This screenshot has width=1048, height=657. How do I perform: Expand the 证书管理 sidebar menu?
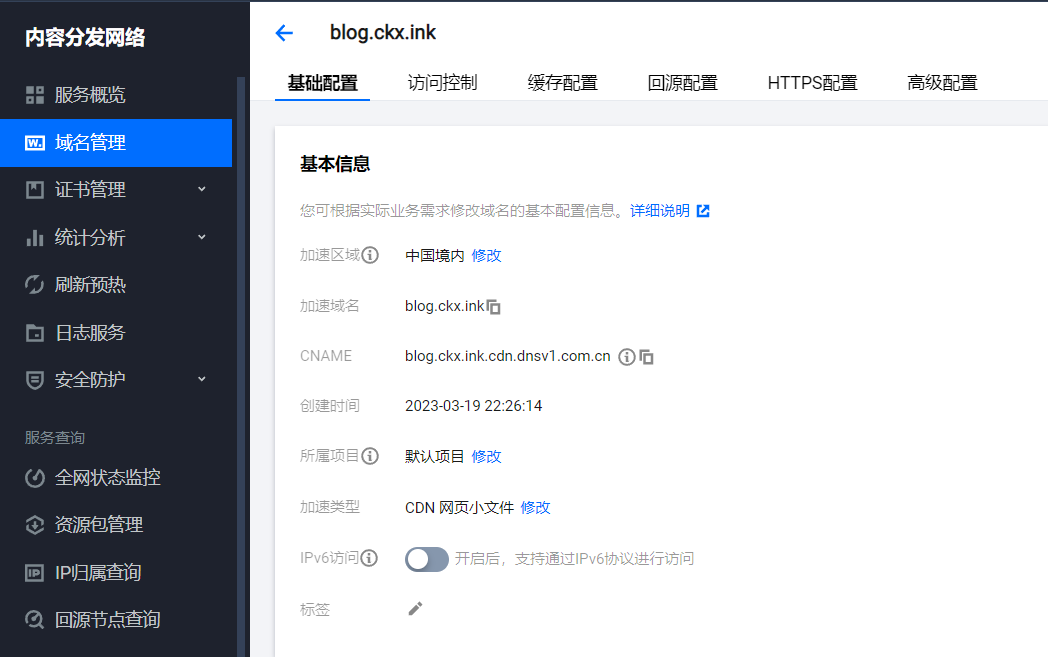(x=116, y=190)
